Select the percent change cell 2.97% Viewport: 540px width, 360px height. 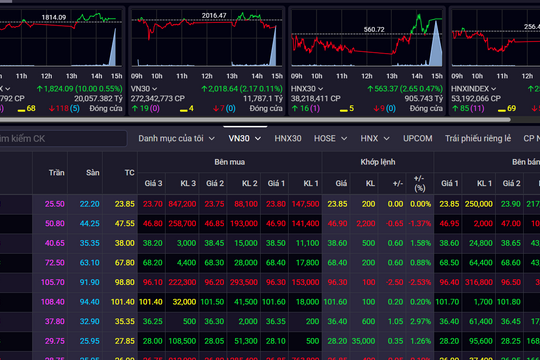point(420,322)
